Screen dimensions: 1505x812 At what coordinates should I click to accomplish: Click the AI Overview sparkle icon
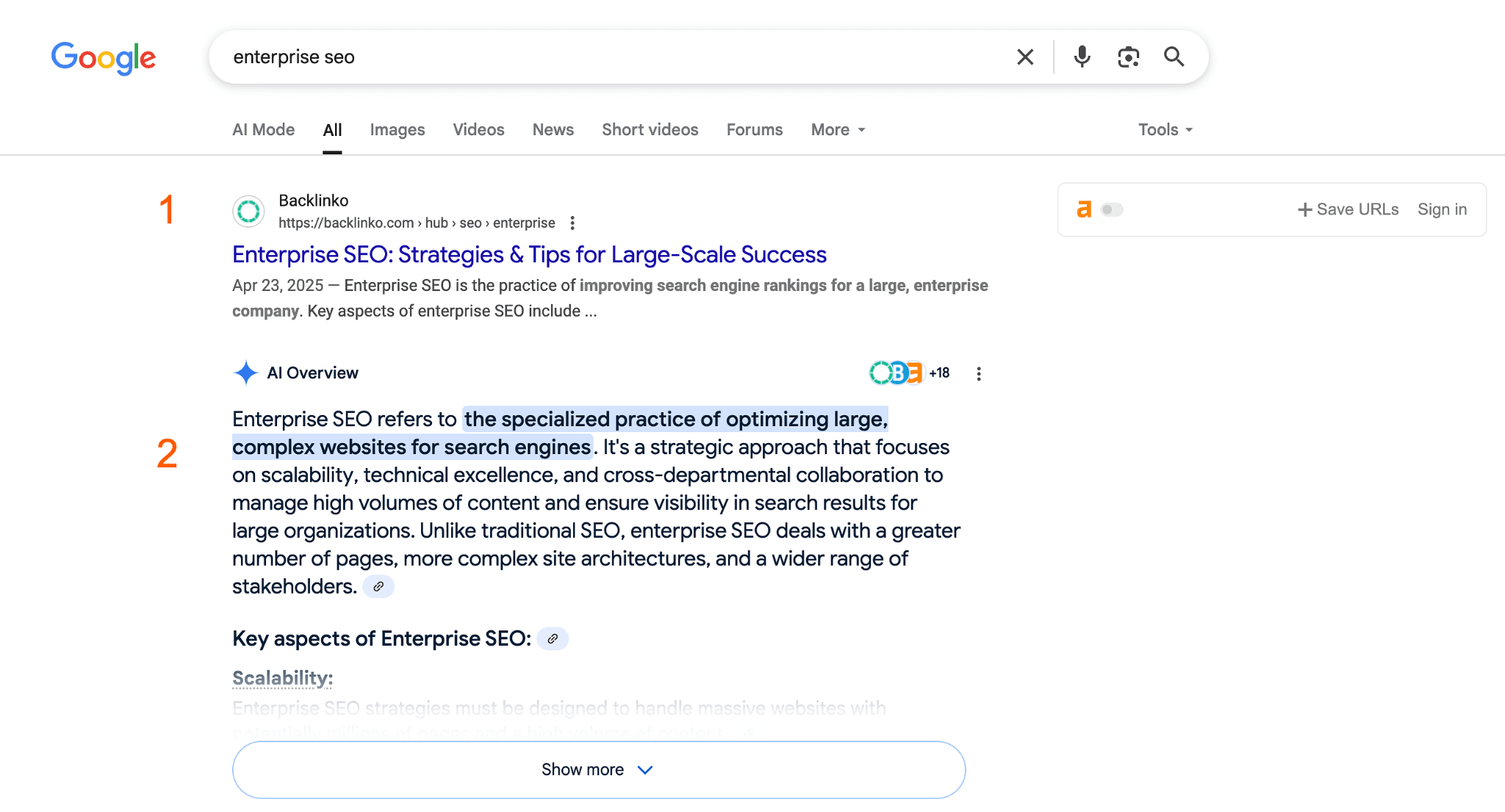[245, 373]
